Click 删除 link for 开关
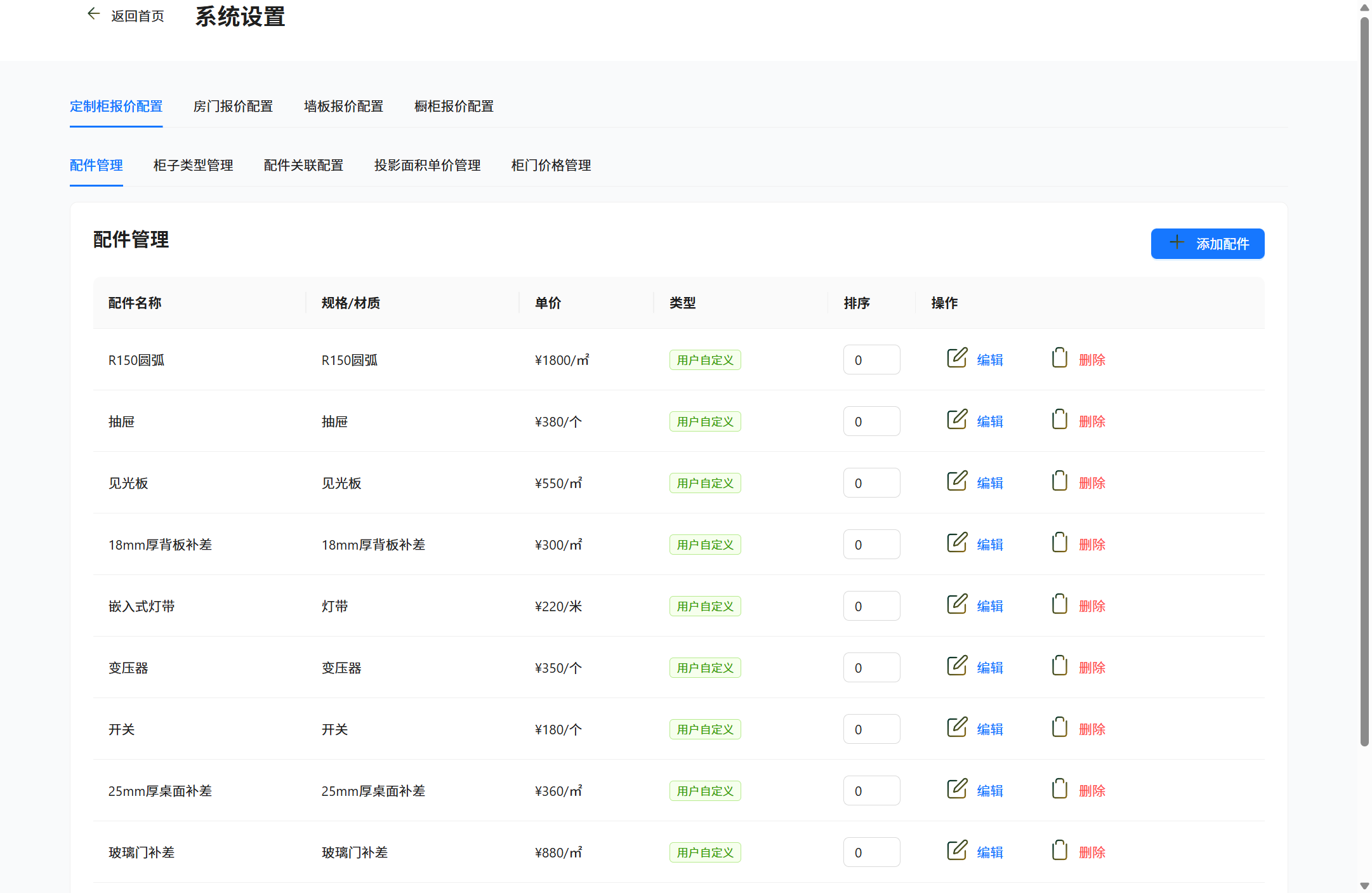 [1092, 730]
